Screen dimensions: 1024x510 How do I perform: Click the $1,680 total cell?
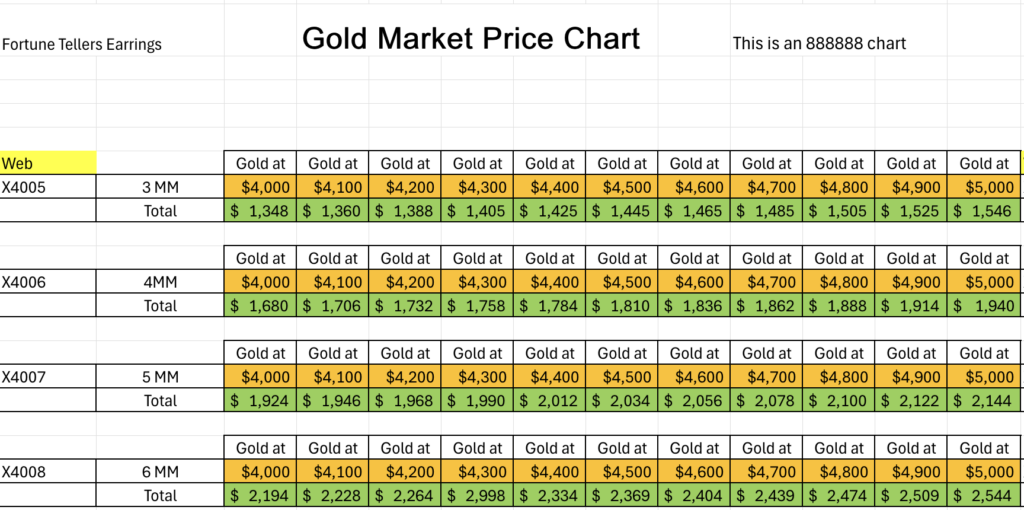point(260,306)
